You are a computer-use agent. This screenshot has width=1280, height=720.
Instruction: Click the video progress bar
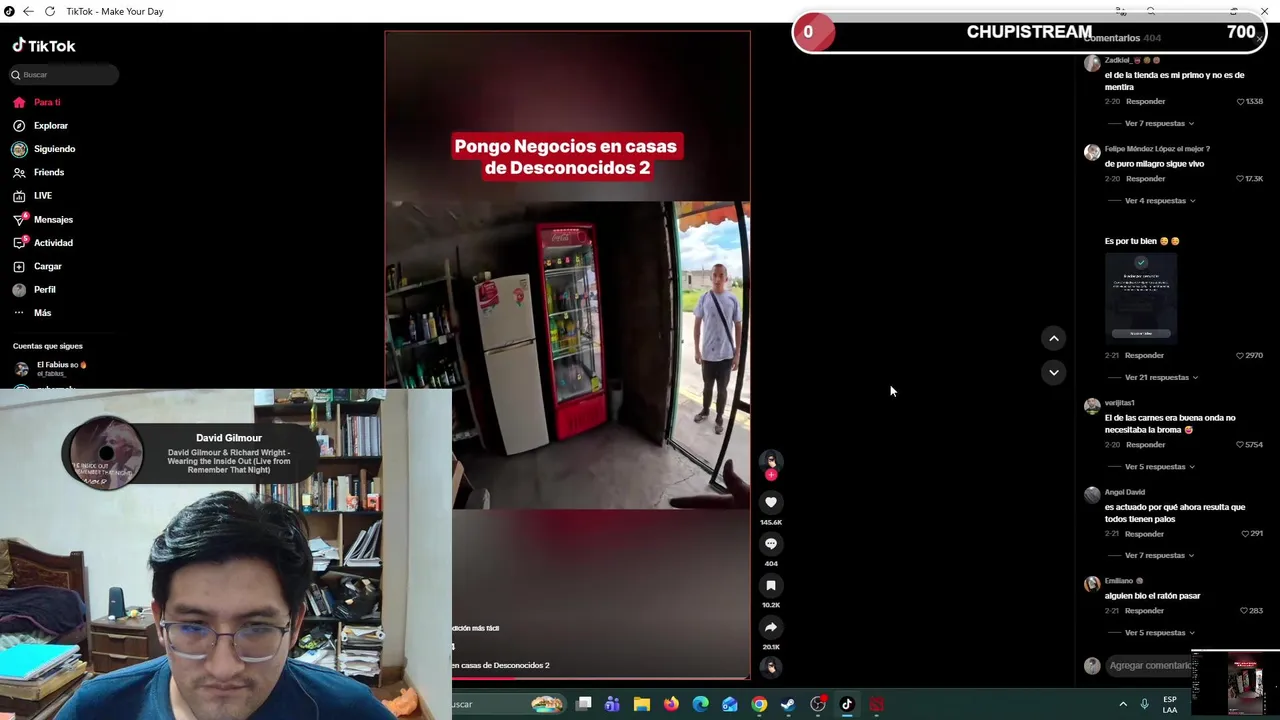click(x=600, y=678)
